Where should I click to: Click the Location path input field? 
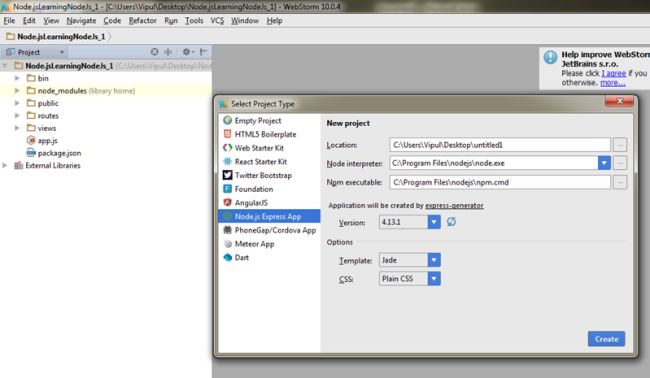click(500, 145)
